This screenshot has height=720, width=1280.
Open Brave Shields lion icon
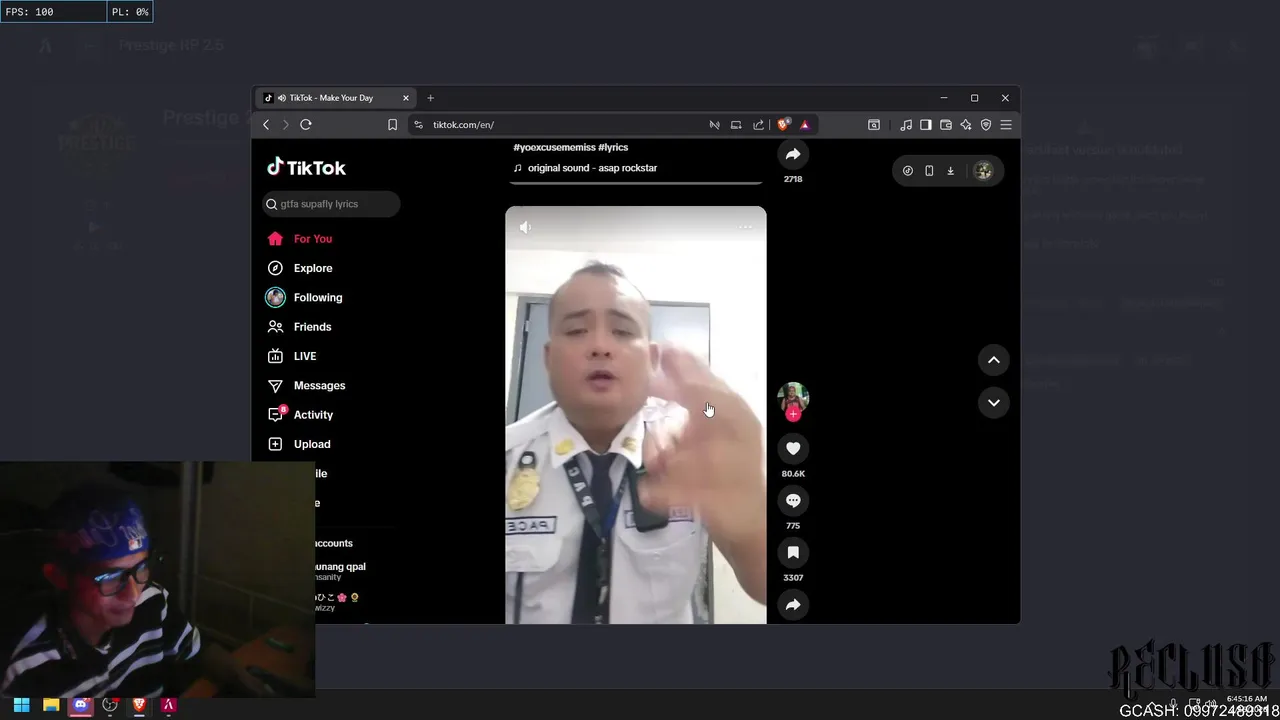(x=783, y=125)
